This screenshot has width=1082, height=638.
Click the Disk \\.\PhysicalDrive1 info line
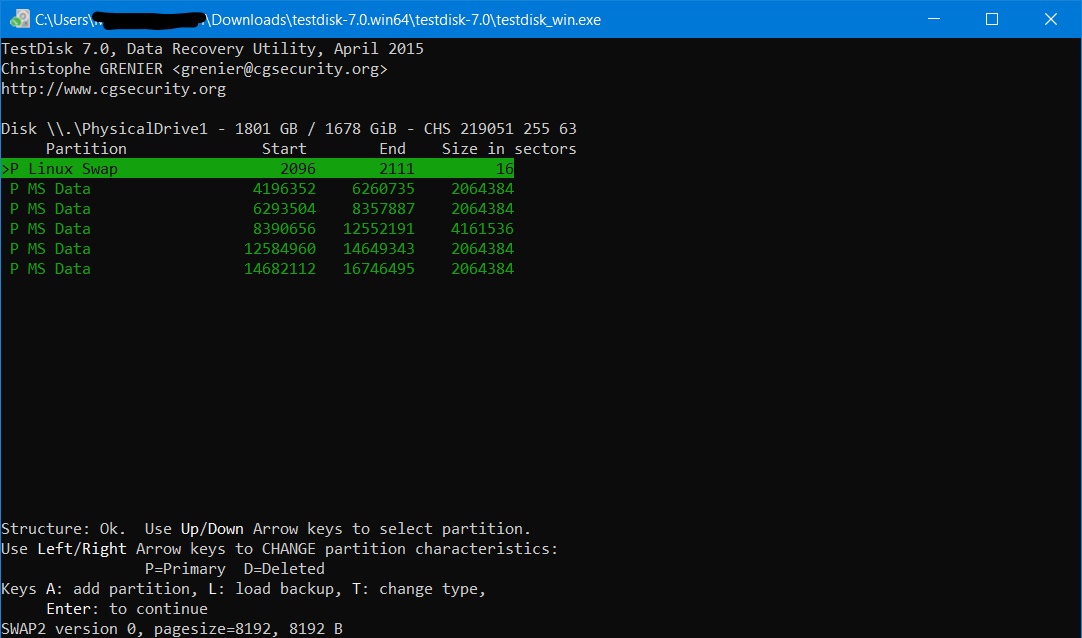pos(288,129)
